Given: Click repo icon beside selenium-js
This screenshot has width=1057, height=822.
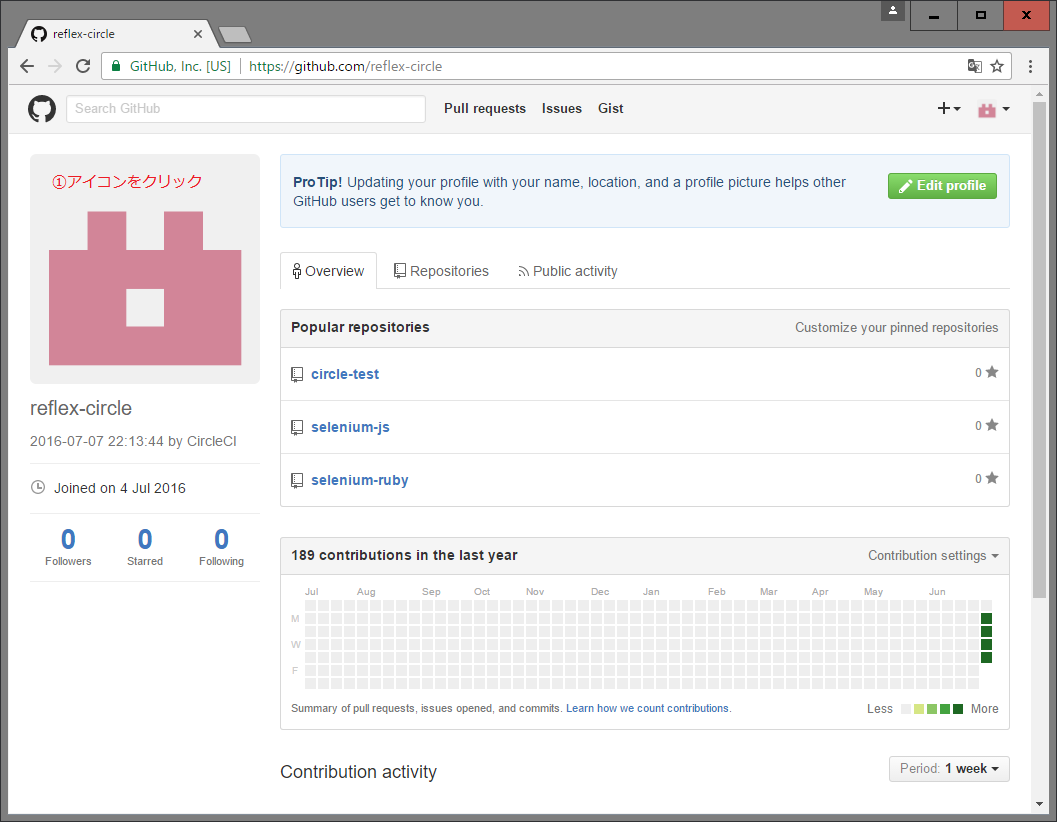Looking at the screenshot, I should (x=297, y=428).
